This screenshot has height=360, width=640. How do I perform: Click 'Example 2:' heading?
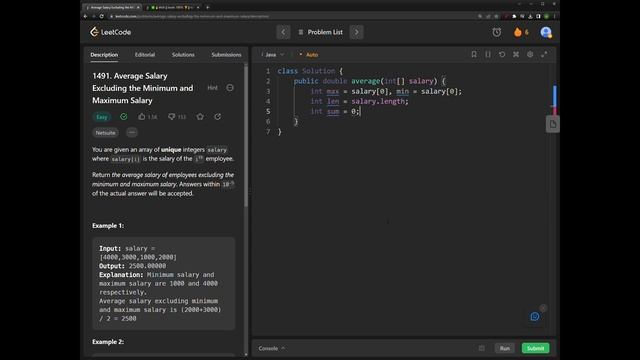108,342
